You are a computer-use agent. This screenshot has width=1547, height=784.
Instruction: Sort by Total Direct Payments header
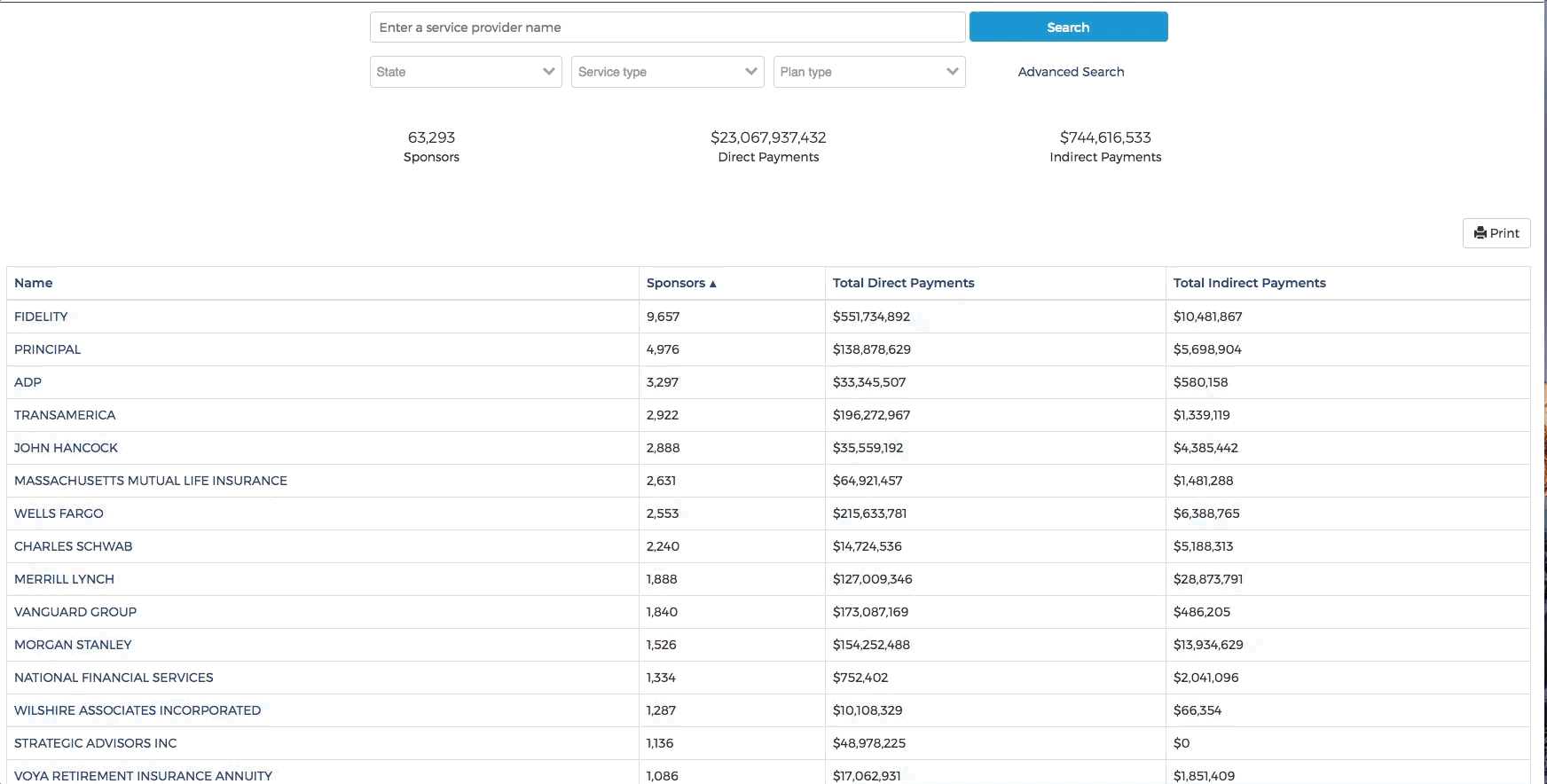pyautogui.click(x=903, y=283)
